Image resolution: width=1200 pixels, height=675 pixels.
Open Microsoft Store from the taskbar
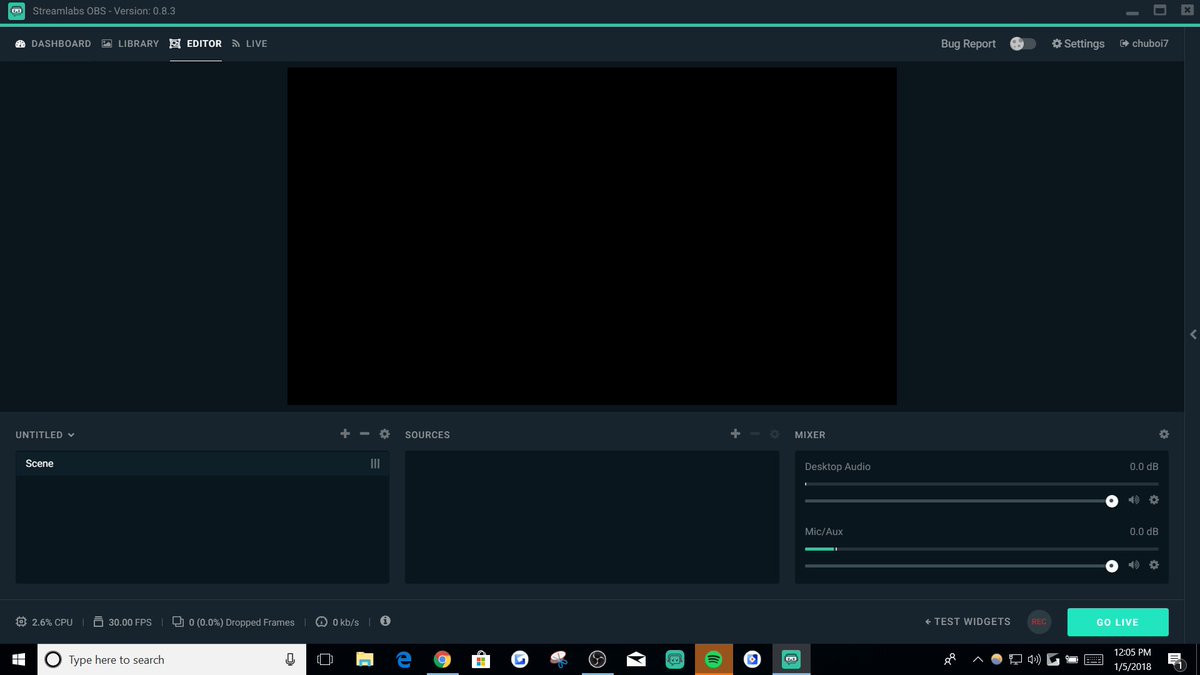[481, 659]
